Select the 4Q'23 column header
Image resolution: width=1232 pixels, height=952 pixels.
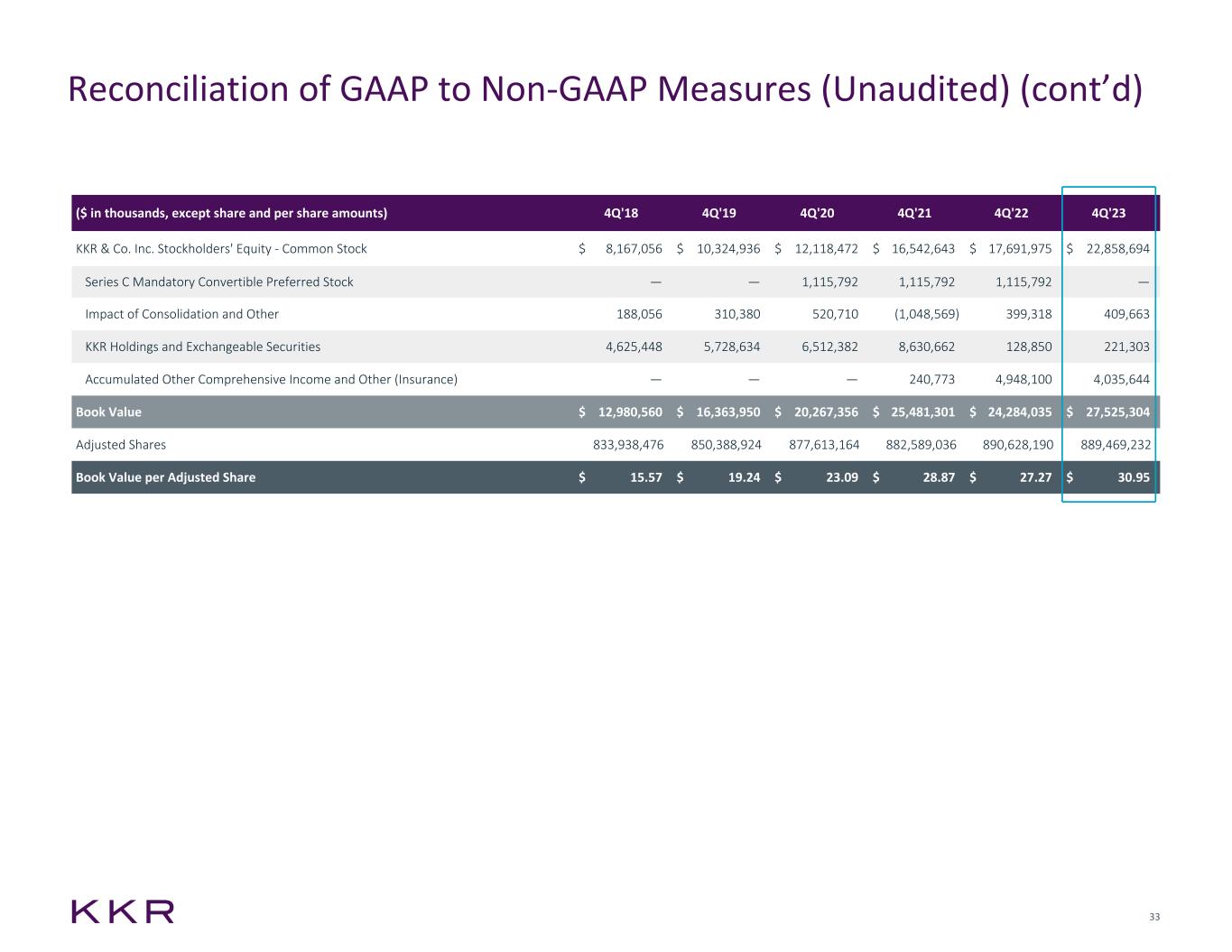tap(1108, 214)
